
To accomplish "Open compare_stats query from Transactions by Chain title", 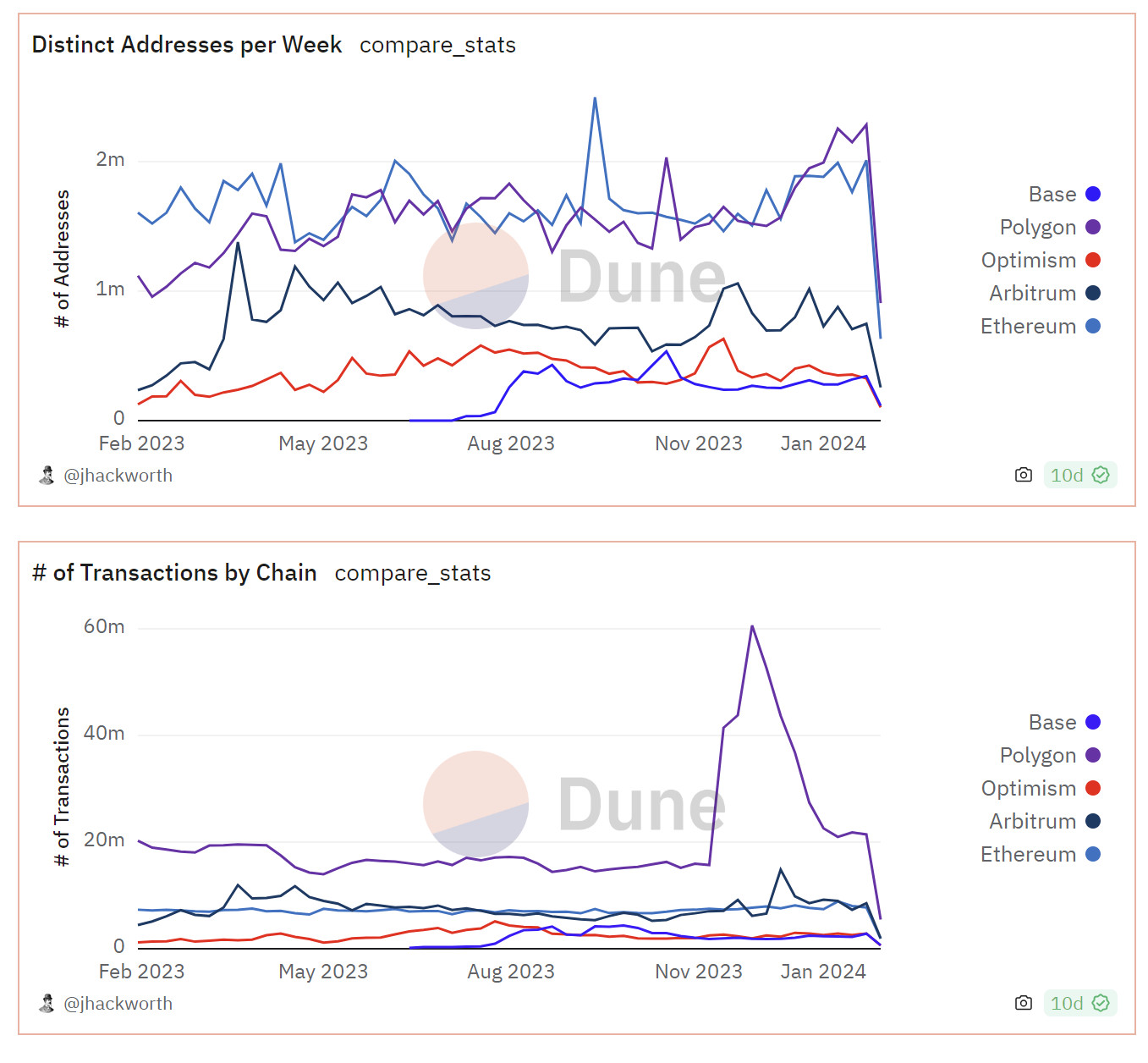I will pyautogui.click(x=413, y=573).
